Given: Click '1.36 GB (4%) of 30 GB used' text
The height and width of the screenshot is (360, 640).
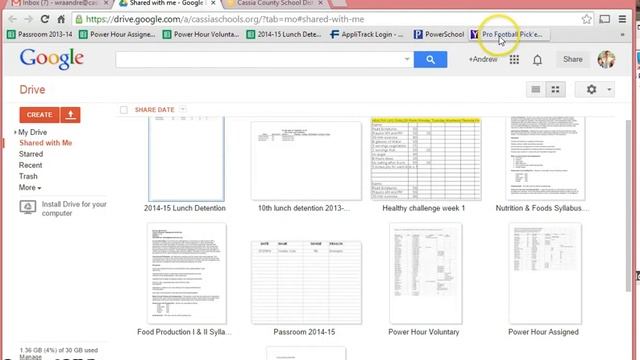Looking at the screenshot, I should pos(59,350).
